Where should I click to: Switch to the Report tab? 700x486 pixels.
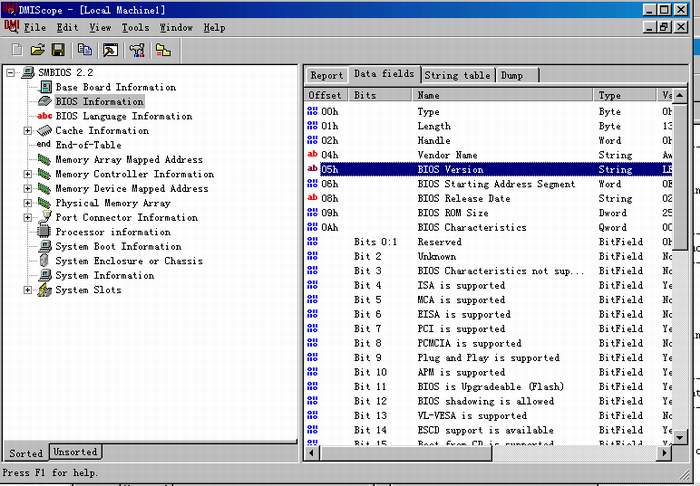pyautogui.click(x=327, y=75)
